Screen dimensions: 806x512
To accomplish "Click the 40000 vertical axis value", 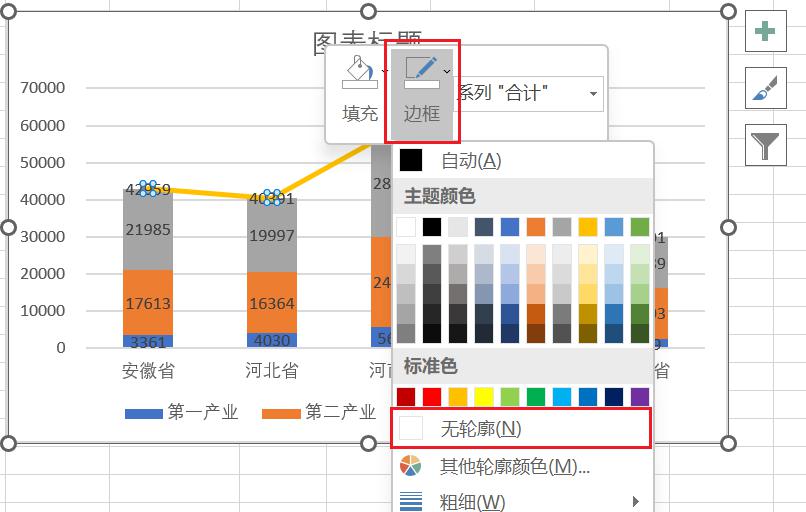I will 43,199.
